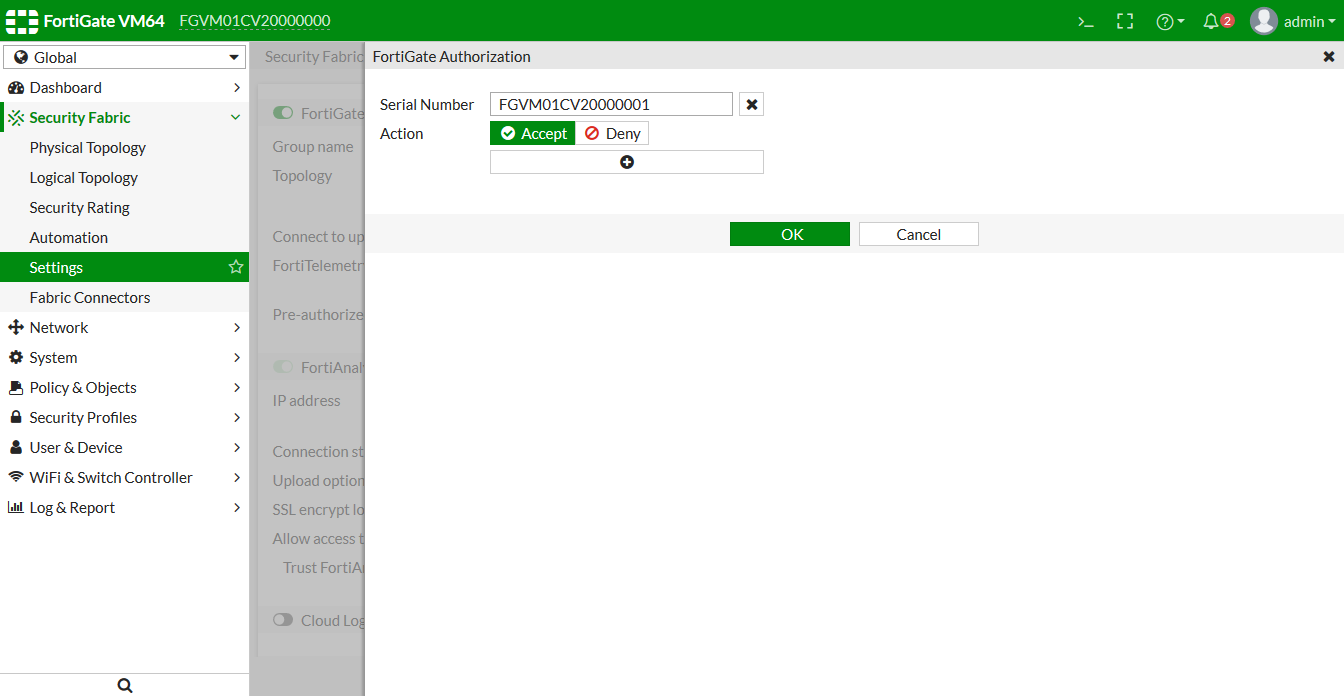Open the help menu icon
Viewport: 1344px width, 696px height.
(1165, 21)
